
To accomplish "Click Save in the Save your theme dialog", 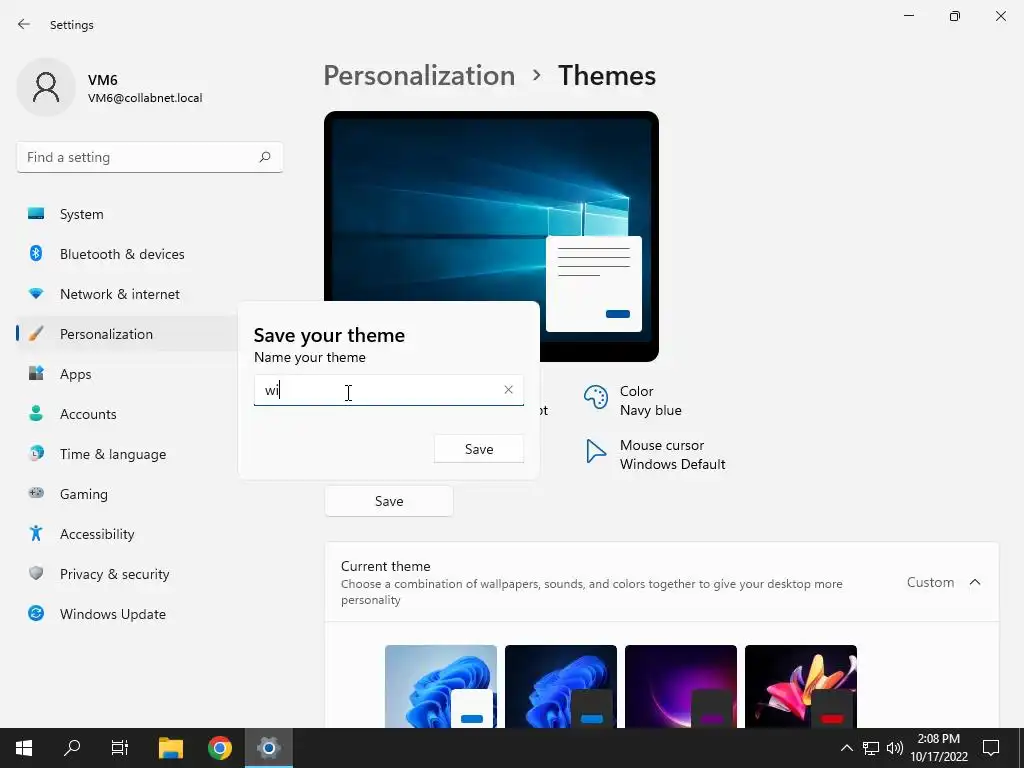I will coord(479,449).
